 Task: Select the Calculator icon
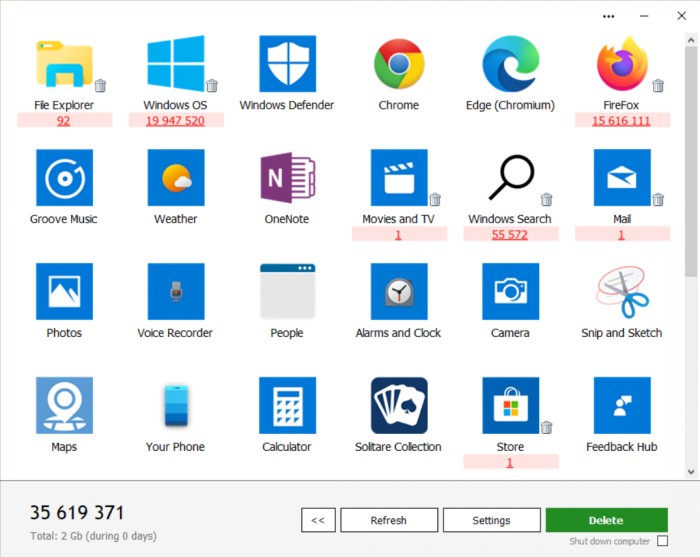(x=288, y=405)
